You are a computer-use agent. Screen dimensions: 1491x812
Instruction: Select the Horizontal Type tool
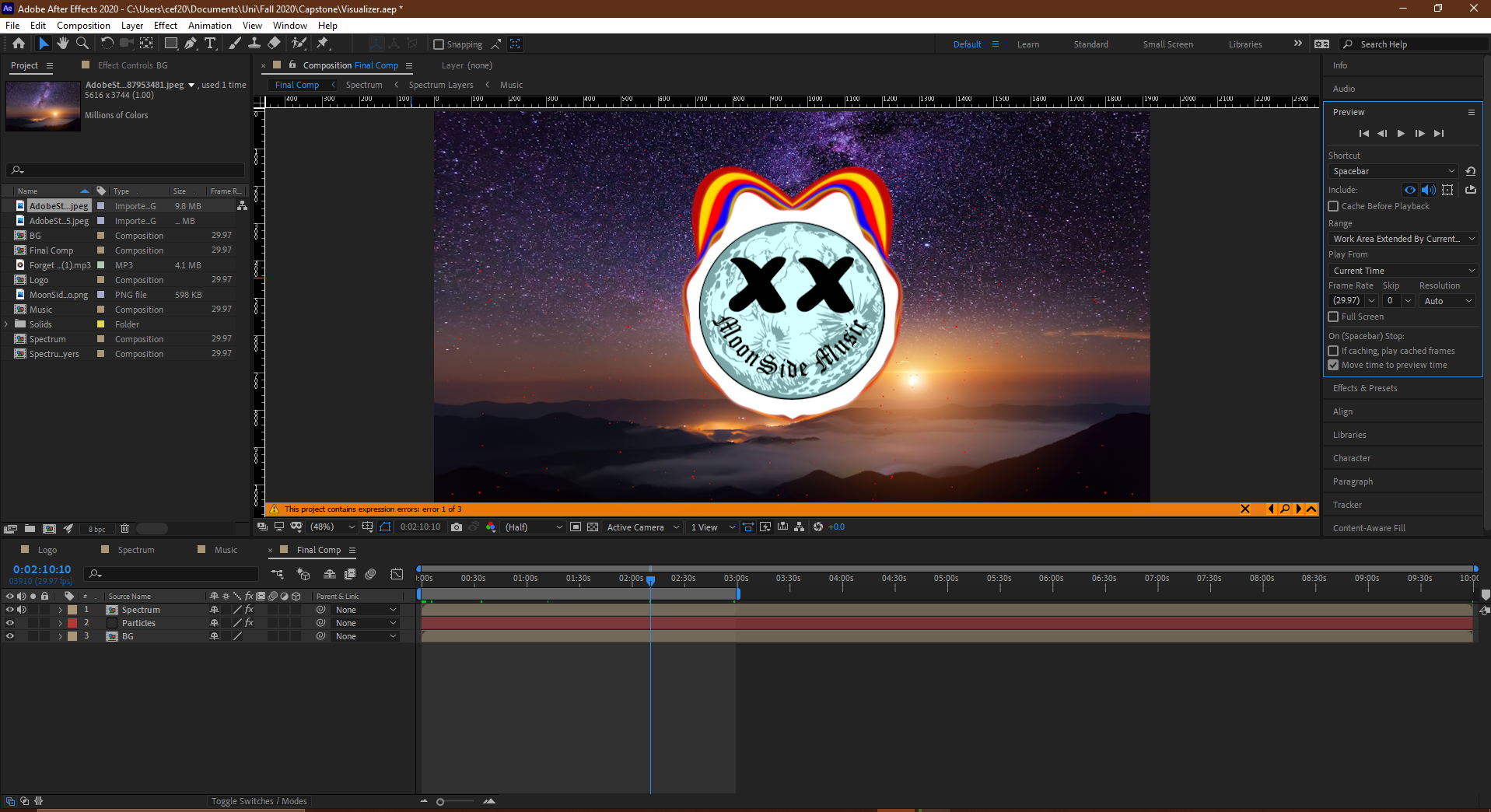[x=210, y=44]
